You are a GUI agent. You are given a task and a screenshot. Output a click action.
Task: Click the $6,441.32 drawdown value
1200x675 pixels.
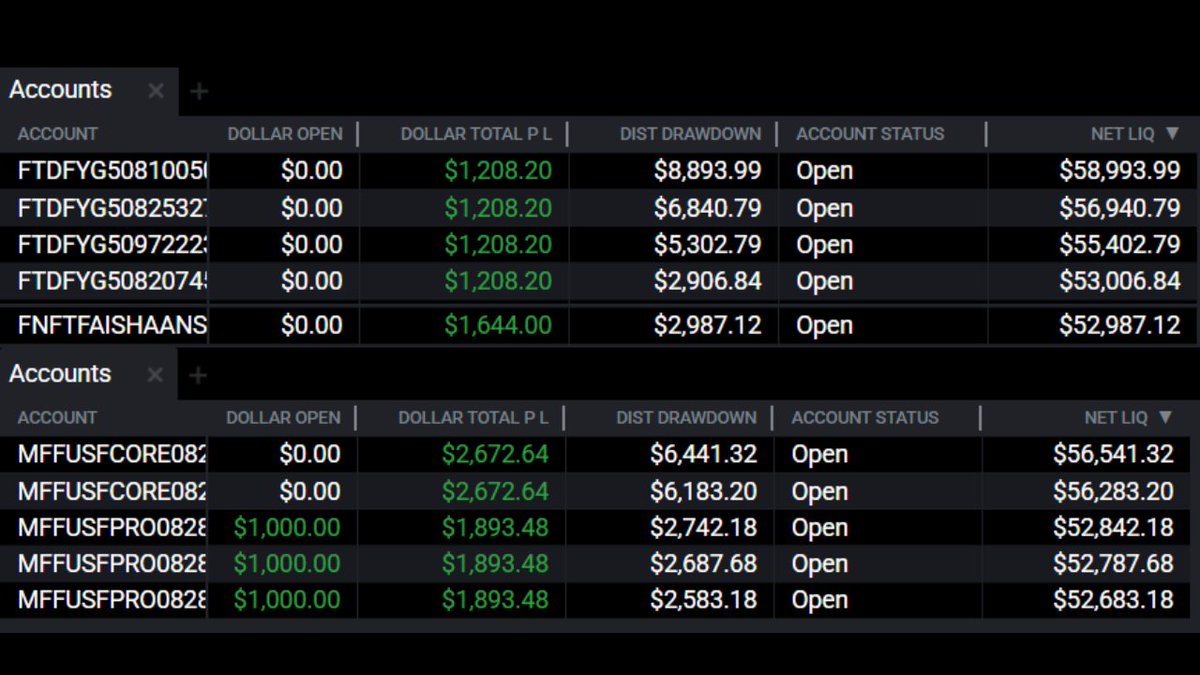703,455
